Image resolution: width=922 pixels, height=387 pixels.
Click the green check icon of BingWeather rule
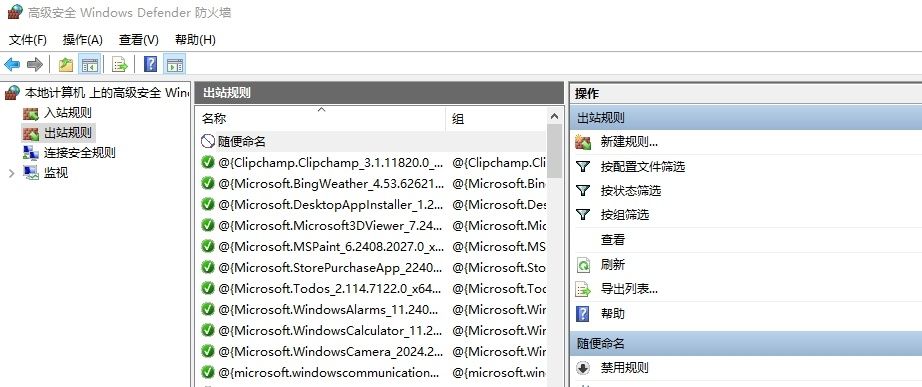[x=208, y=184]
